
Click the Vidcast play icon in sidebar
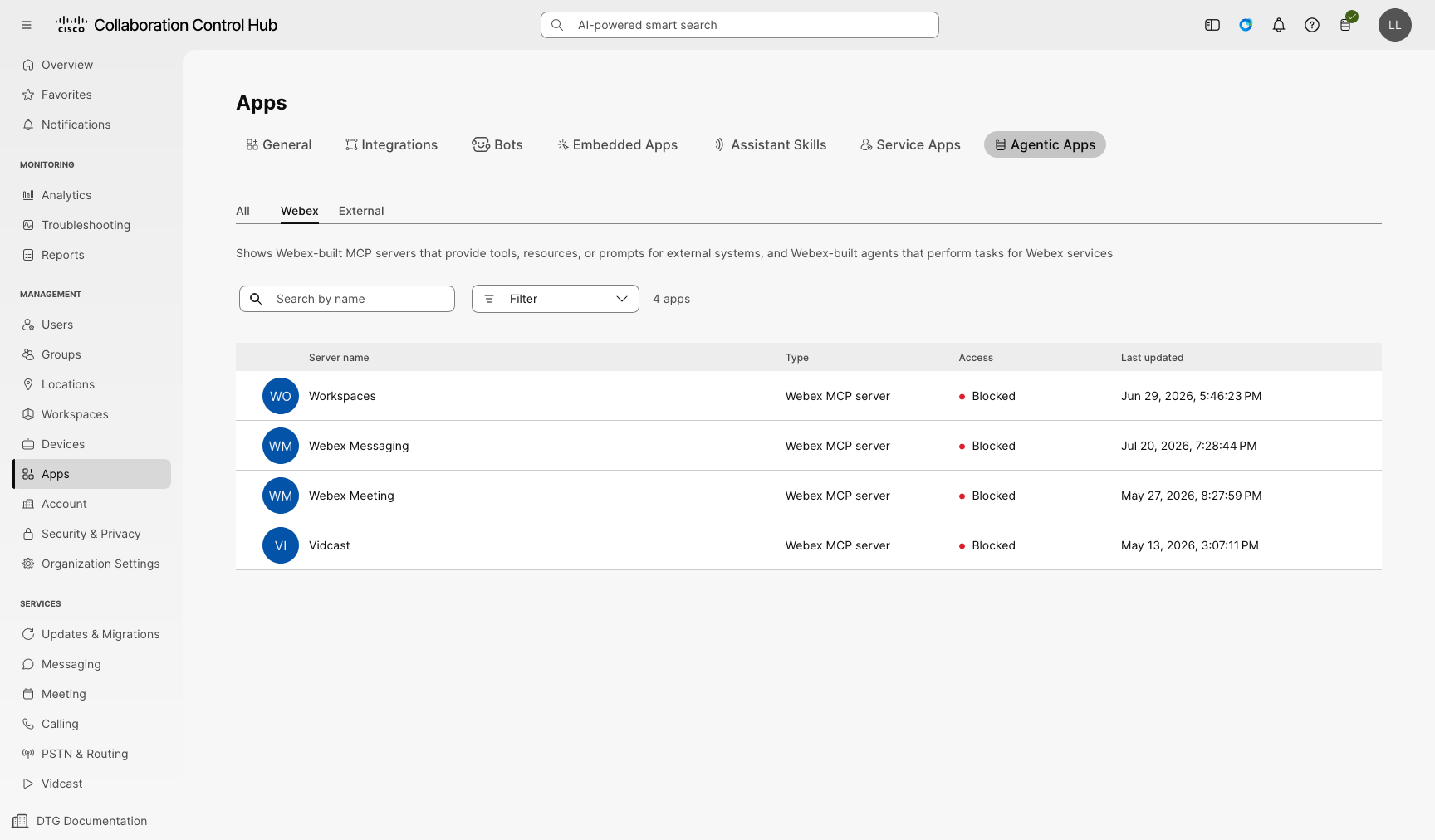pos(28,784)
